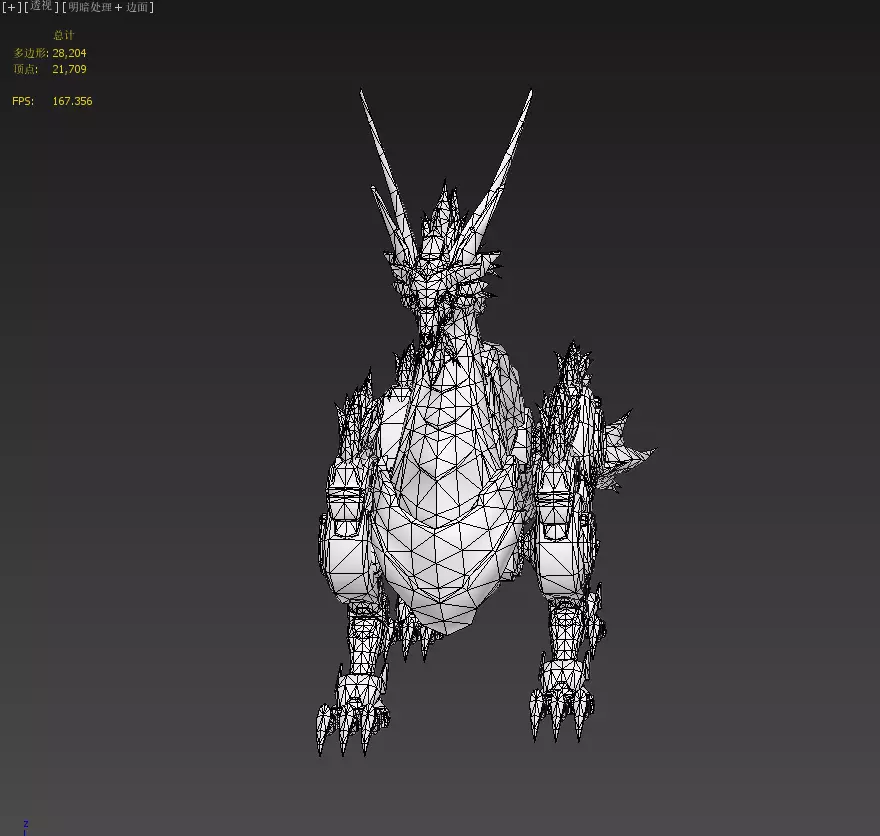Click the 总计 statistics header
Screen dimensions: 880x836
click(x=63, y=35)
